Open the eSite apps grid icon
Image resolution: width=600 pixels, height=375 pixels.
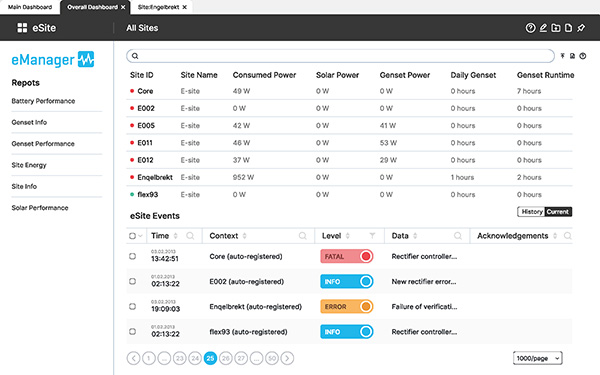(x=22, y=28)
